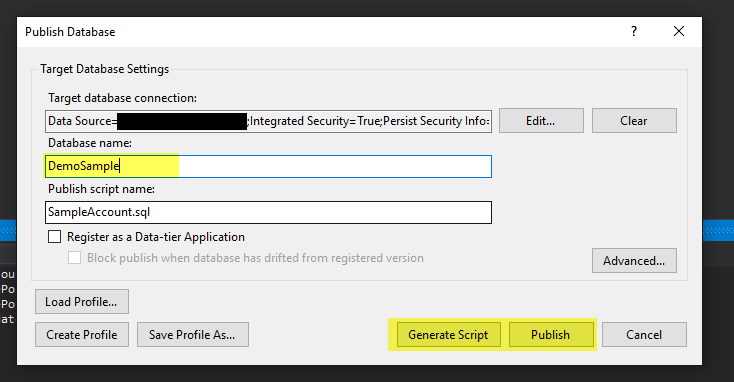This screenshot has height=382, width=734.
Task: Enable Register as a Data-tier Application
Action: [x=54, y=237]
